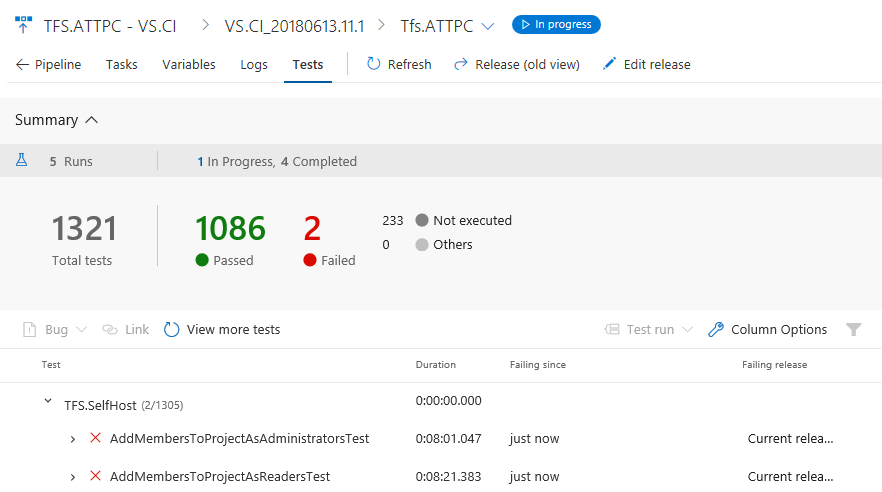The height and width of the screenshot is (492, 882).
Task: Switch to the Variables tab
Action: pos(188,65)
